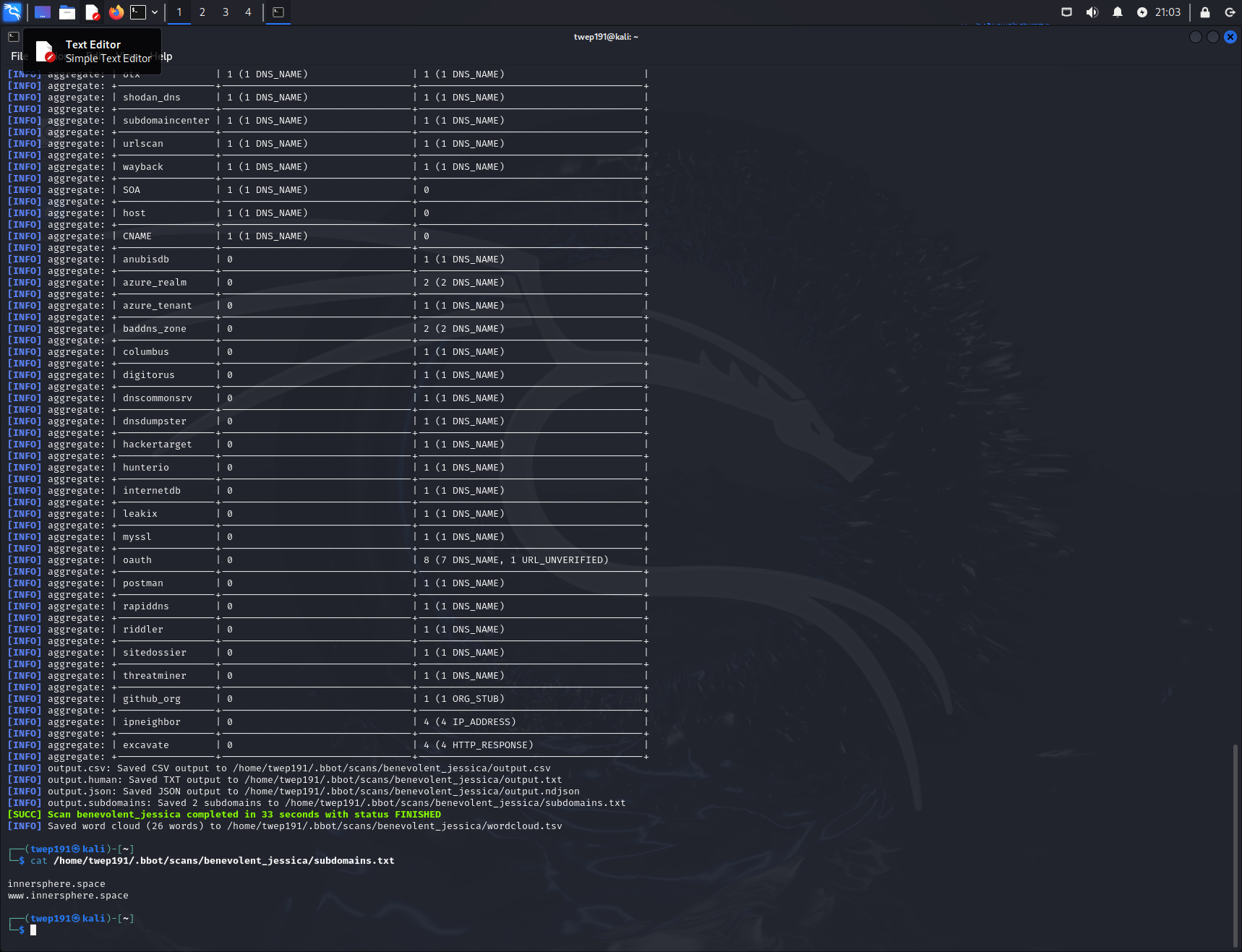Click the 'CNAME' module row name

(x=137, y=236)
